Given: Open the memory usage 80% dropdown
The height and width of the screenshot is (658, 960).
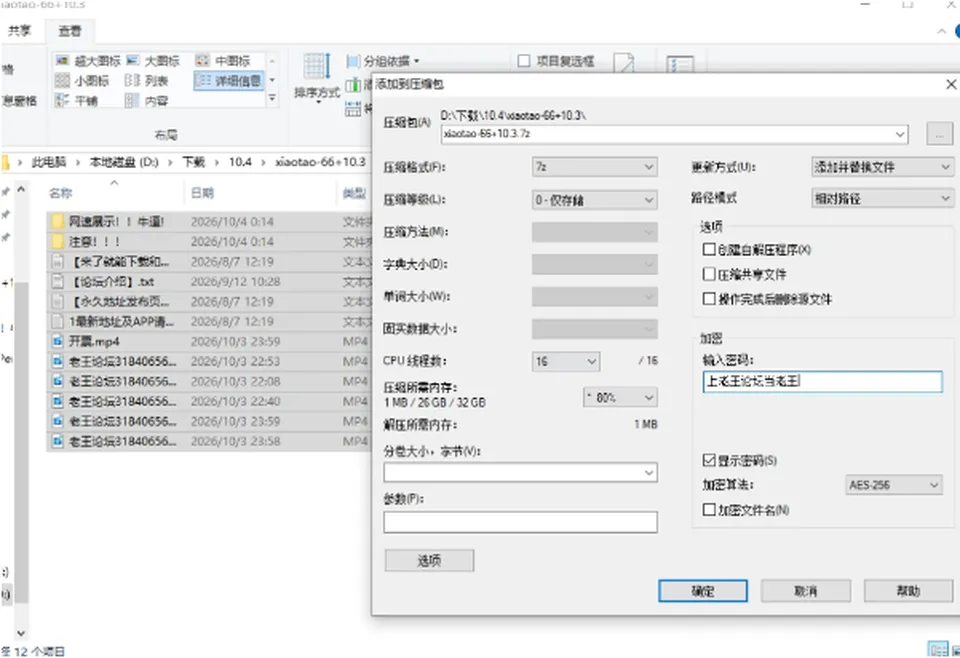Looking at the screenshot, I should point(620,398).
